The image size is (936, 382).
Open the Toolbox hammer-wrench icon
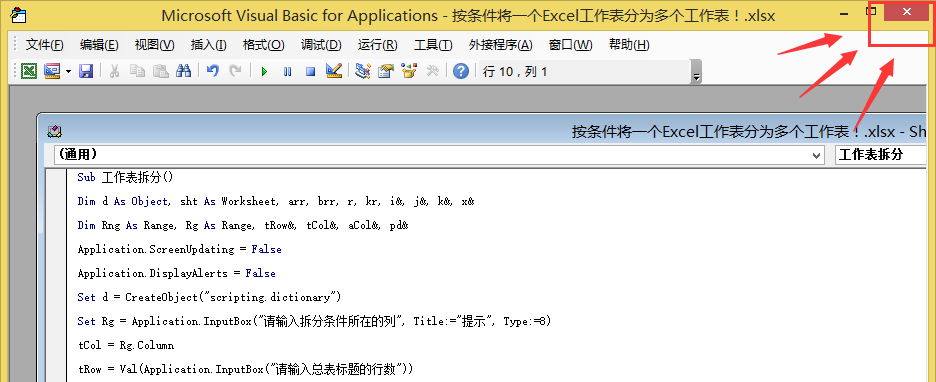432,72
